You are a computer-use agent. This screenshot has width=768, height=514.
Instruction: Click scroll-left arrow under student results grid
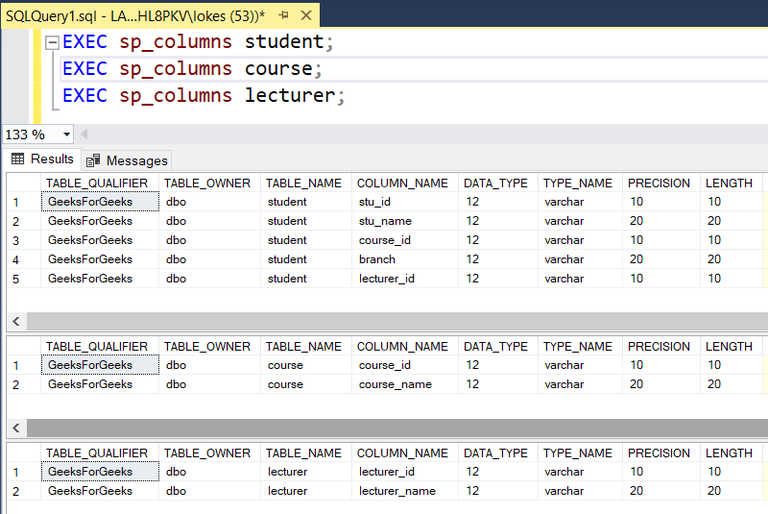click(x=14, y=321)
